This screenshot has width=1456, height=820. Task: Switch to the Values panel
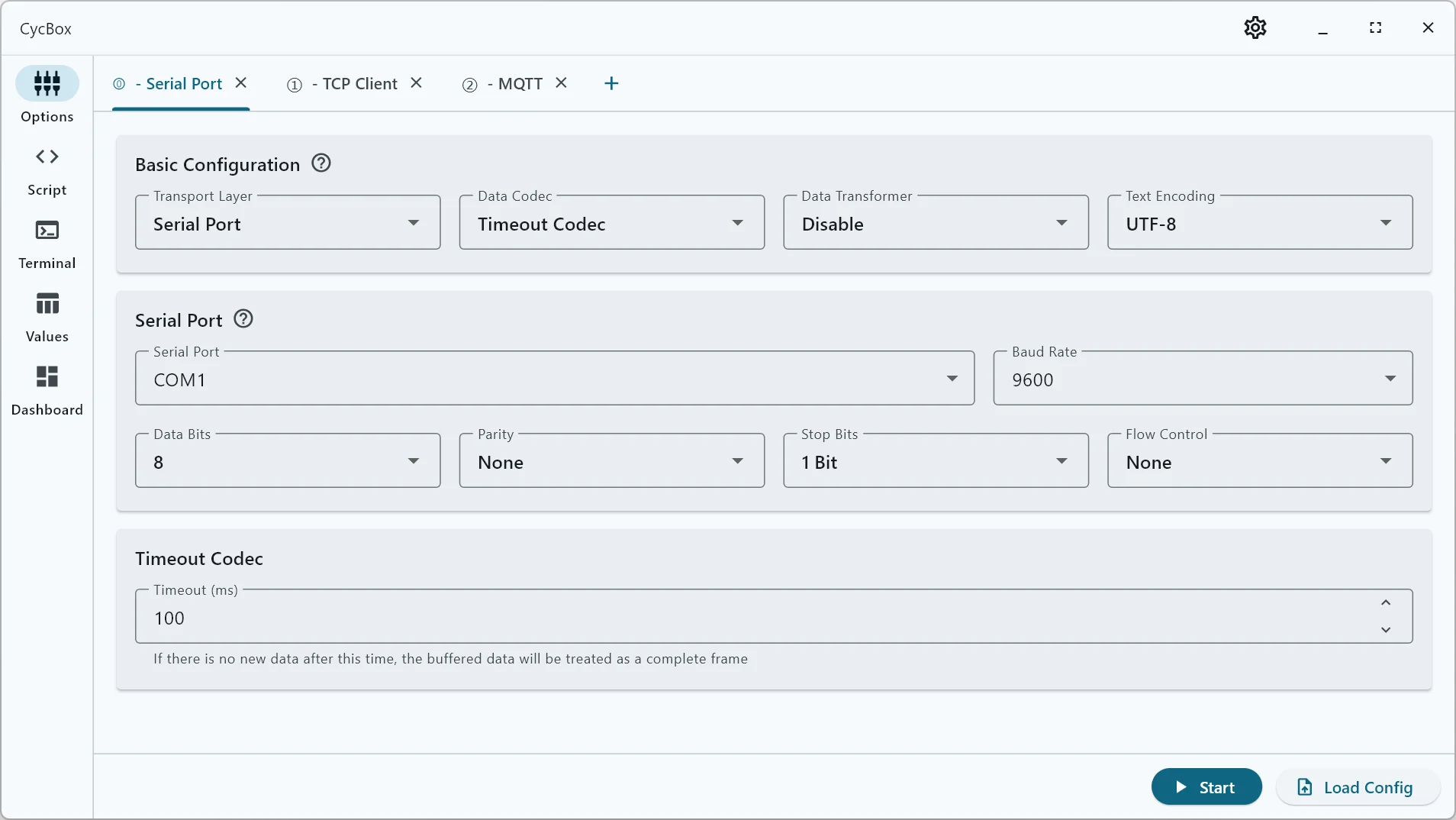47,315
